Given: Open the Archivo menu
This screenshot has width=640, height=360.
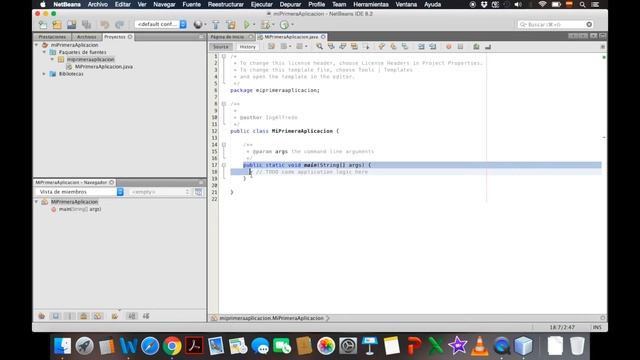Looking at the screenshot, I should [98, 4].
